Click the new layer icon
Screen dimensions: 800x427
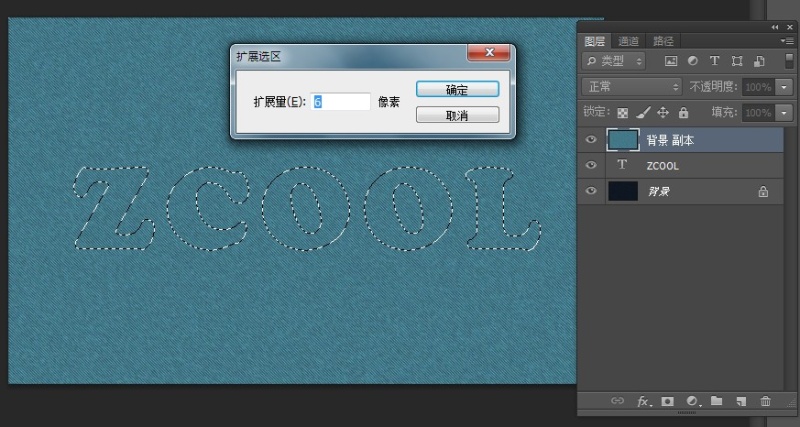click(741, 401)
